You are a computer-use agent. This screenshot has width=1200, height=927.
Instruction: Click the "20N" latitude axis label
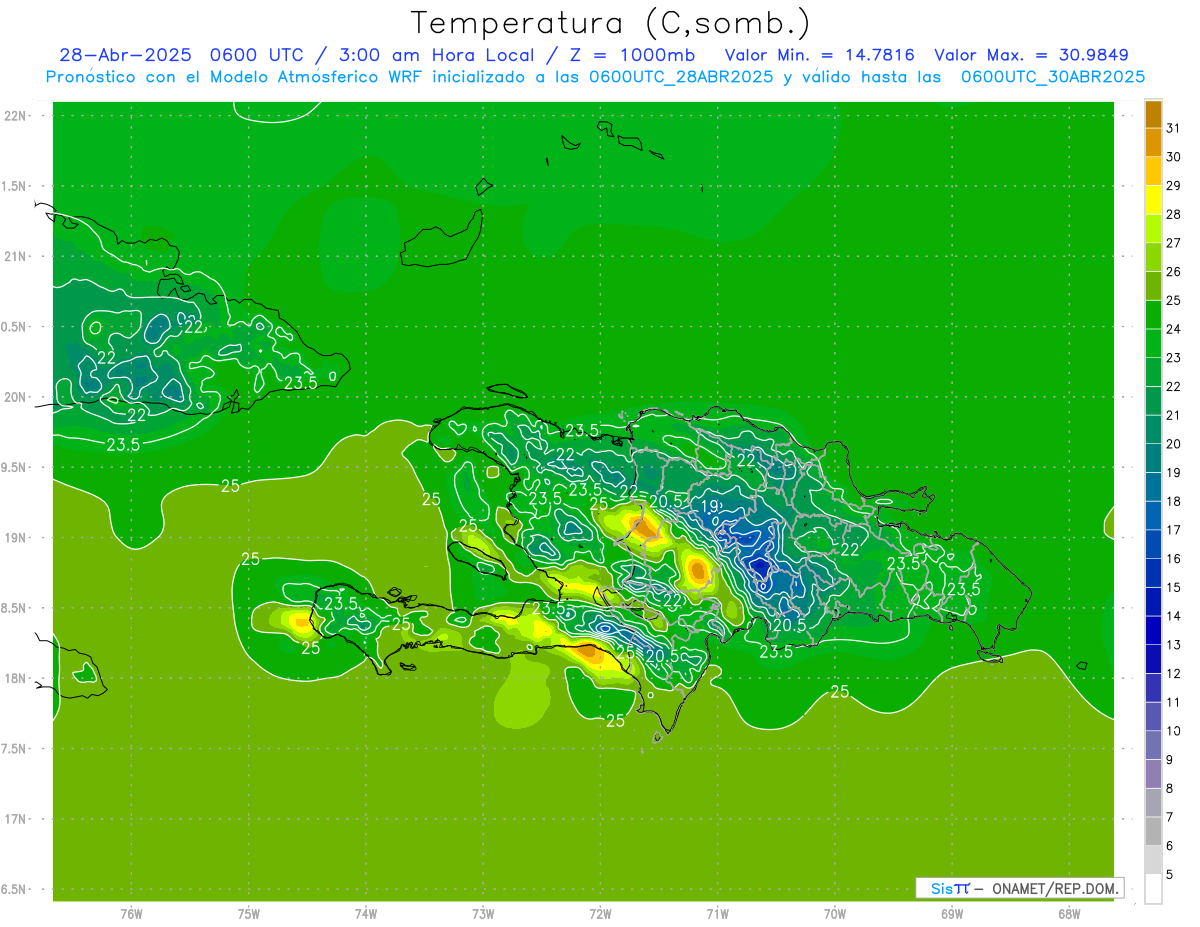pos(16,397)
